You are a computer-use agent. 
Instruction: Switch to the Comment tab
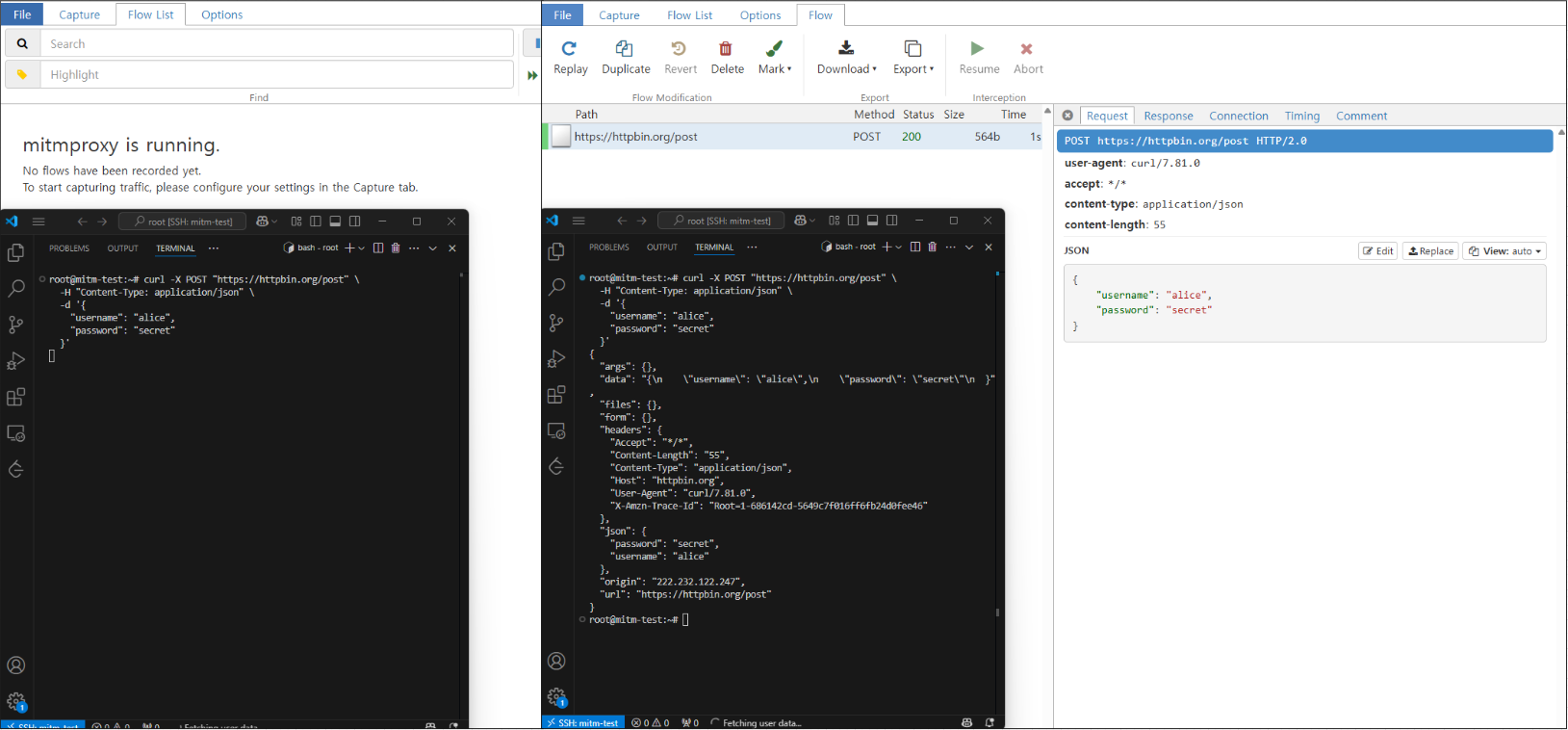pos(1361,116)
